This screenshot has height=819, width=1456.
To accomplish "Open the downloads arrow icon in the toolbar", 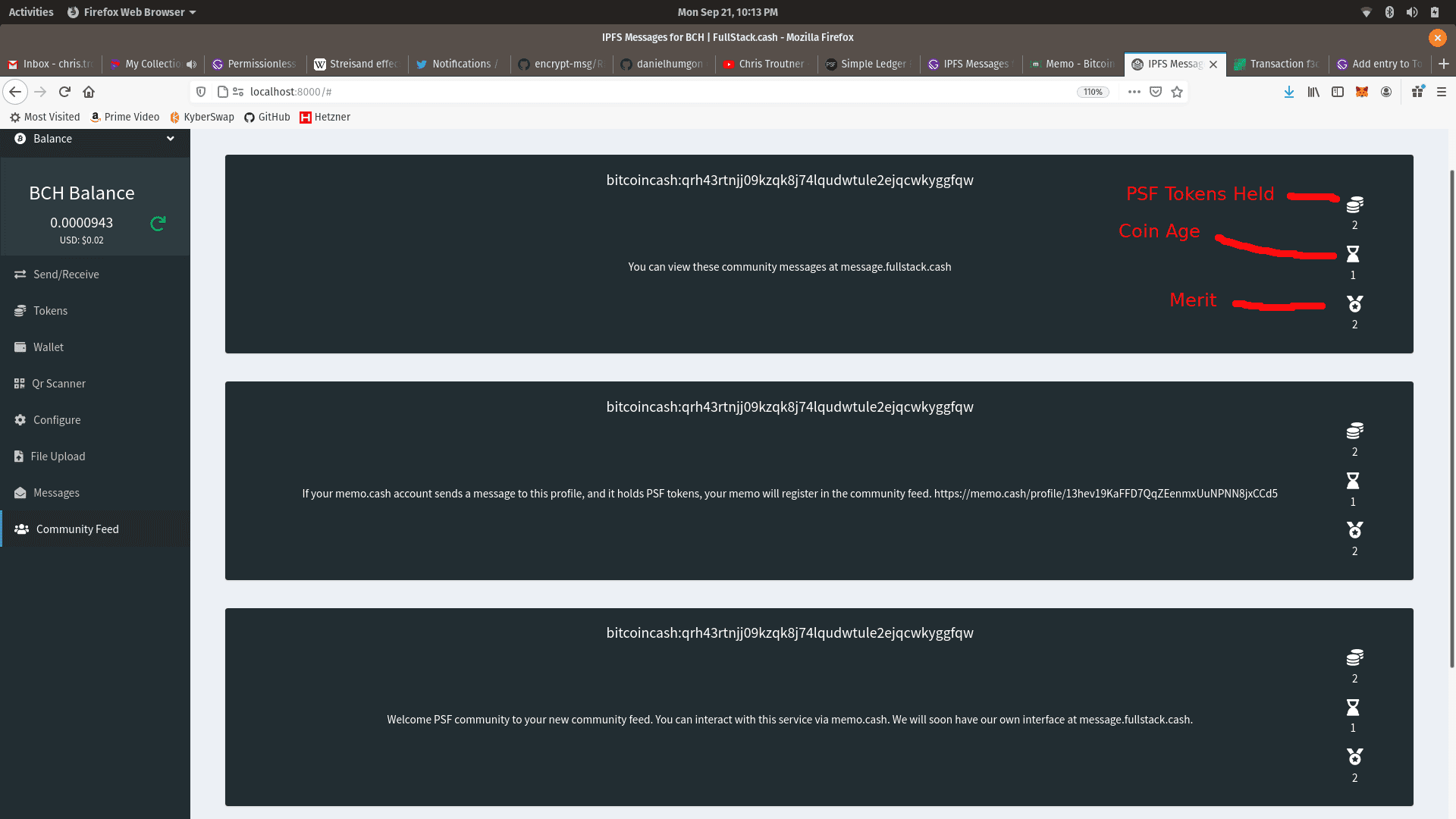I will (x=1288, y=92).
